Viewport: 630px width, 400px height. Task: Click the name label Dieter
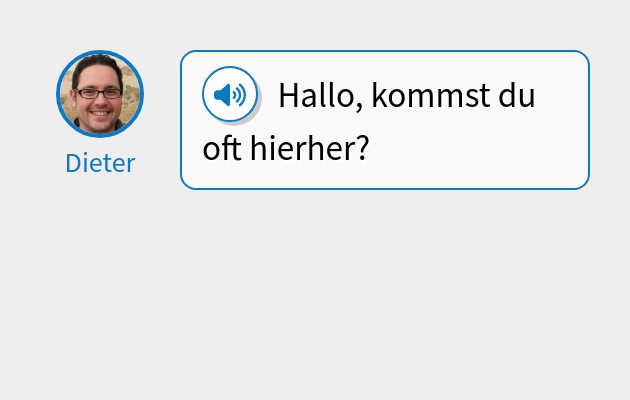pos(100,163)
